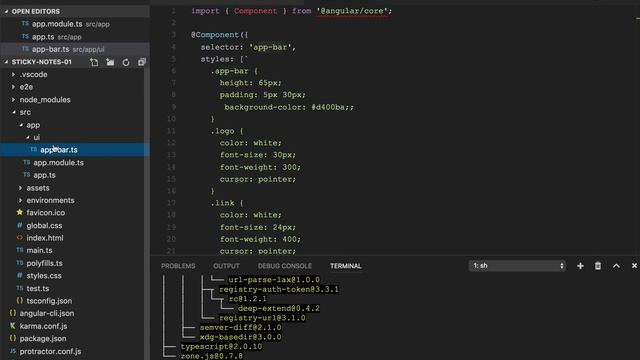This screenshot has width=640, height=360.
Task: Click the Karma icon beside karma.conf.js
Action: pyautogui.click(x=13, y=326)
